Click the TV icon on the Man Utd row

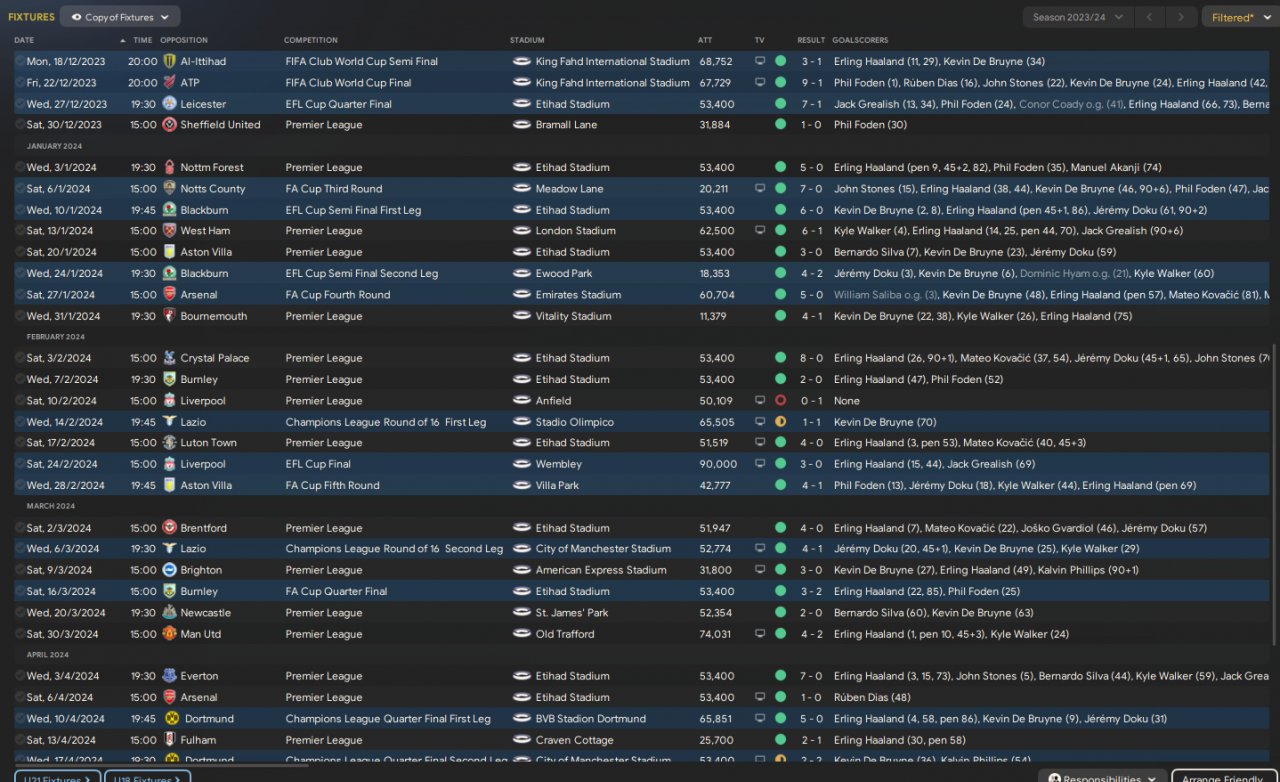(x=760, y=634)
